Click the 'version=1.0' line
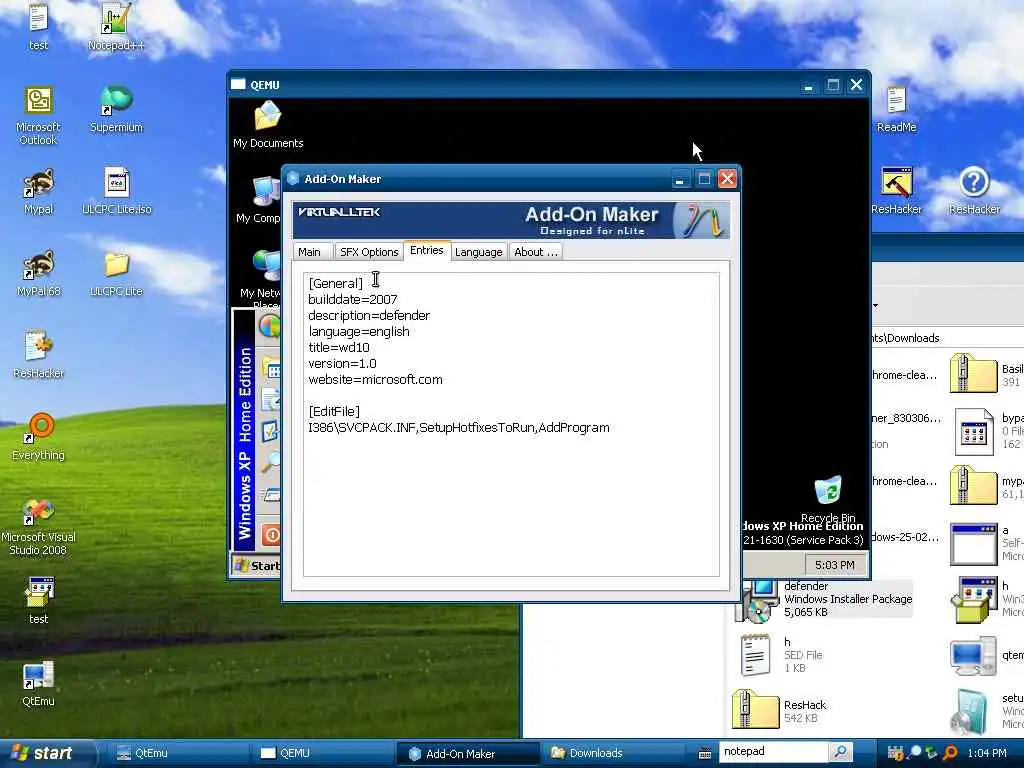 pyautogui.click(x=342, y=364)
